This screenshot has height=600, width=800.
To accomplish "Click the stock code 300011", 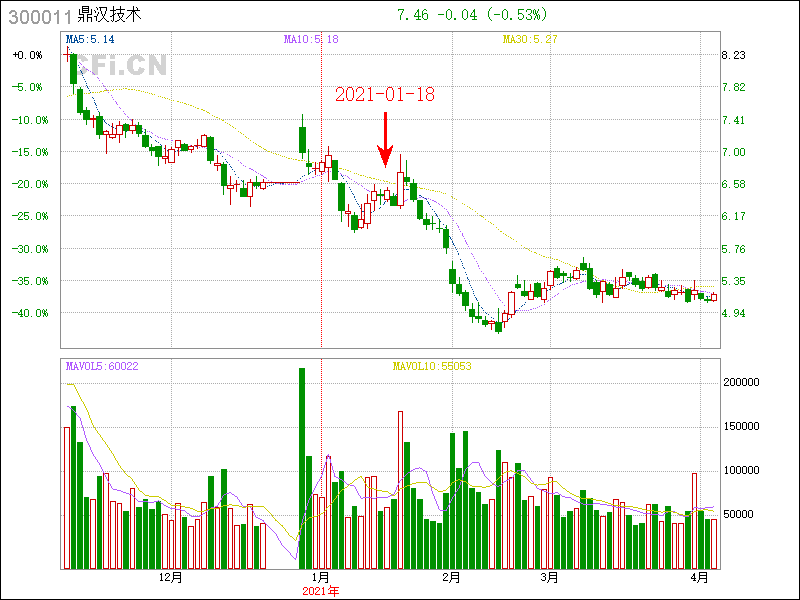I will (x=39, y=16).
